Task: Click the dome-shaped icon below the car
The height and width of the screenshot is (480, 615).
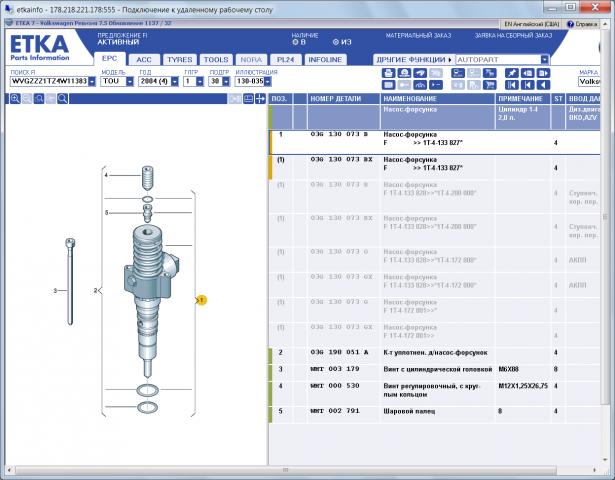Action: coord(420,85)
